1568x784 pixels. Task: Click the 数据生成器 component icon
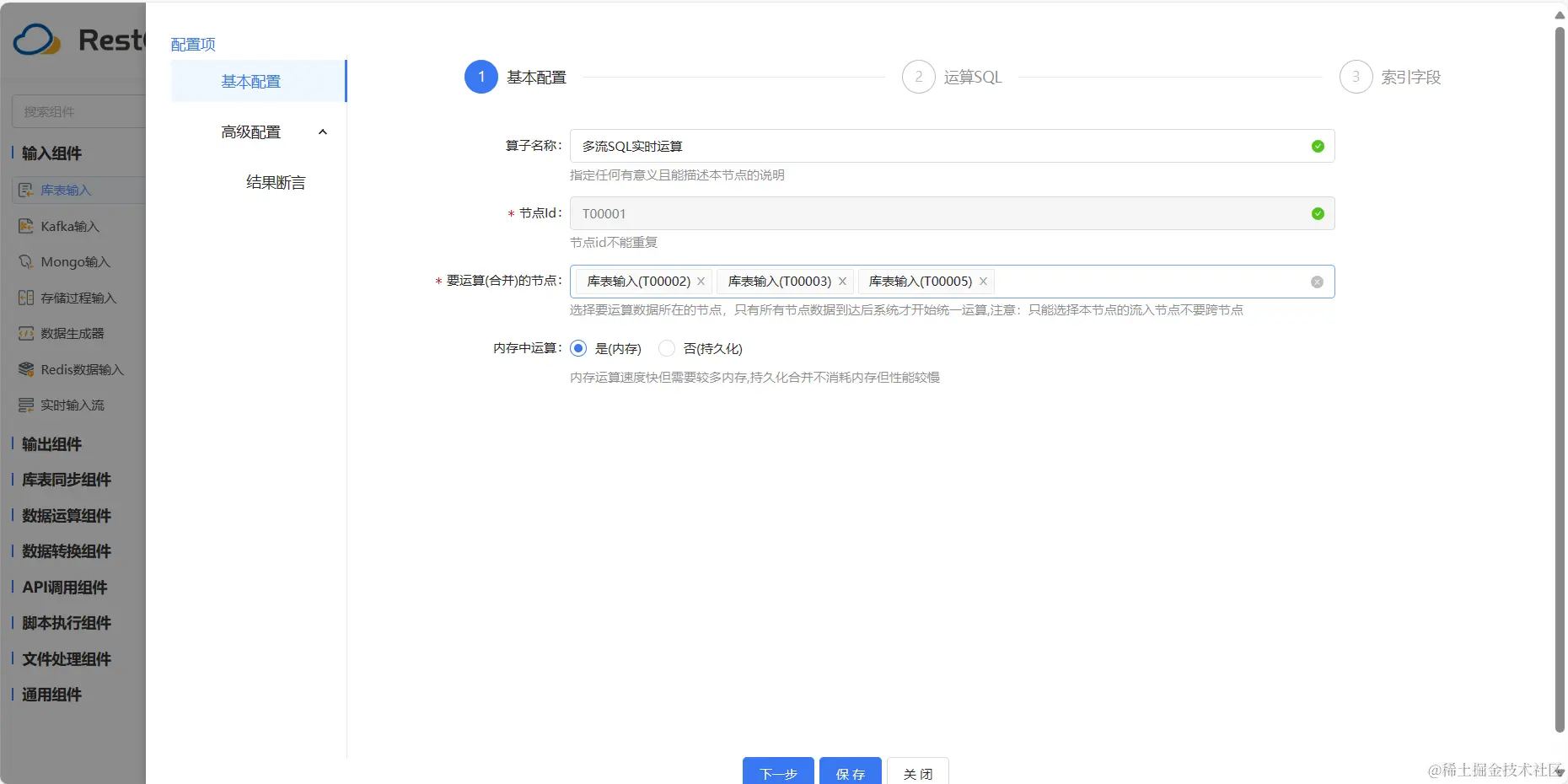coord(26,334)
